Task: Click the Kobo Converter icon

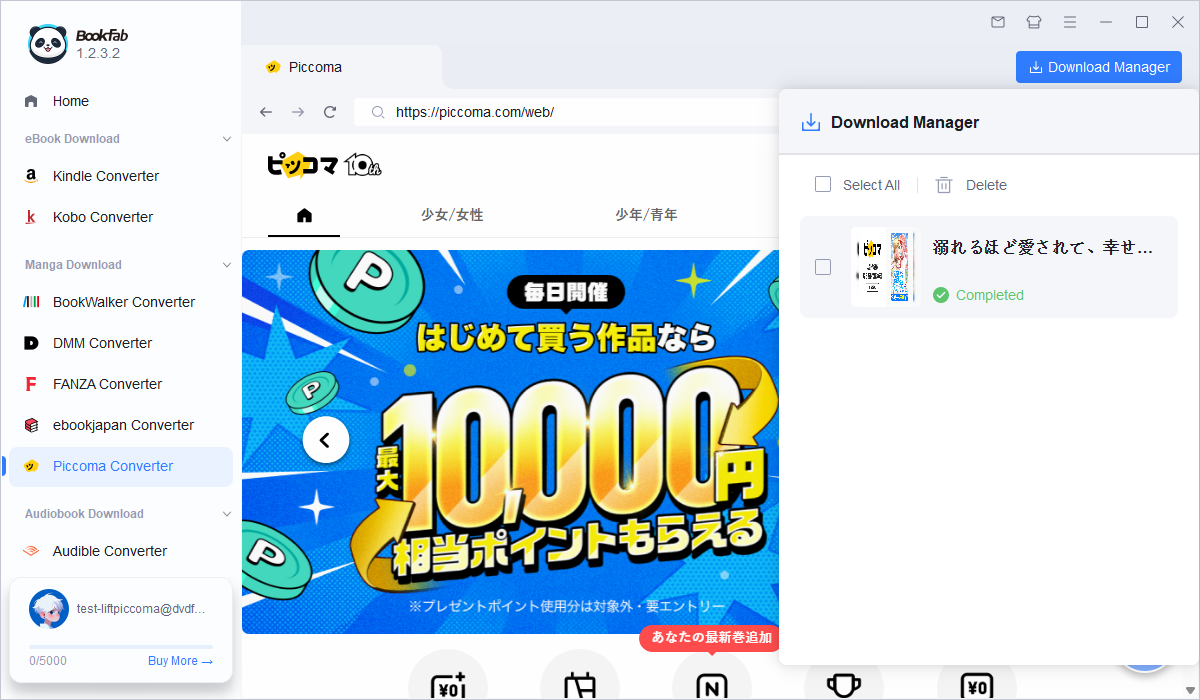Action: tap(31, 217)
